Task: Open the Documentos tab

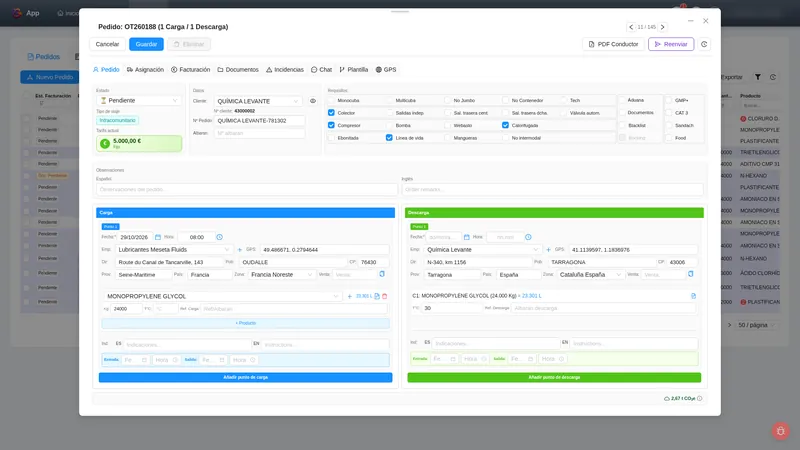Action: click(x=238, y=69)
